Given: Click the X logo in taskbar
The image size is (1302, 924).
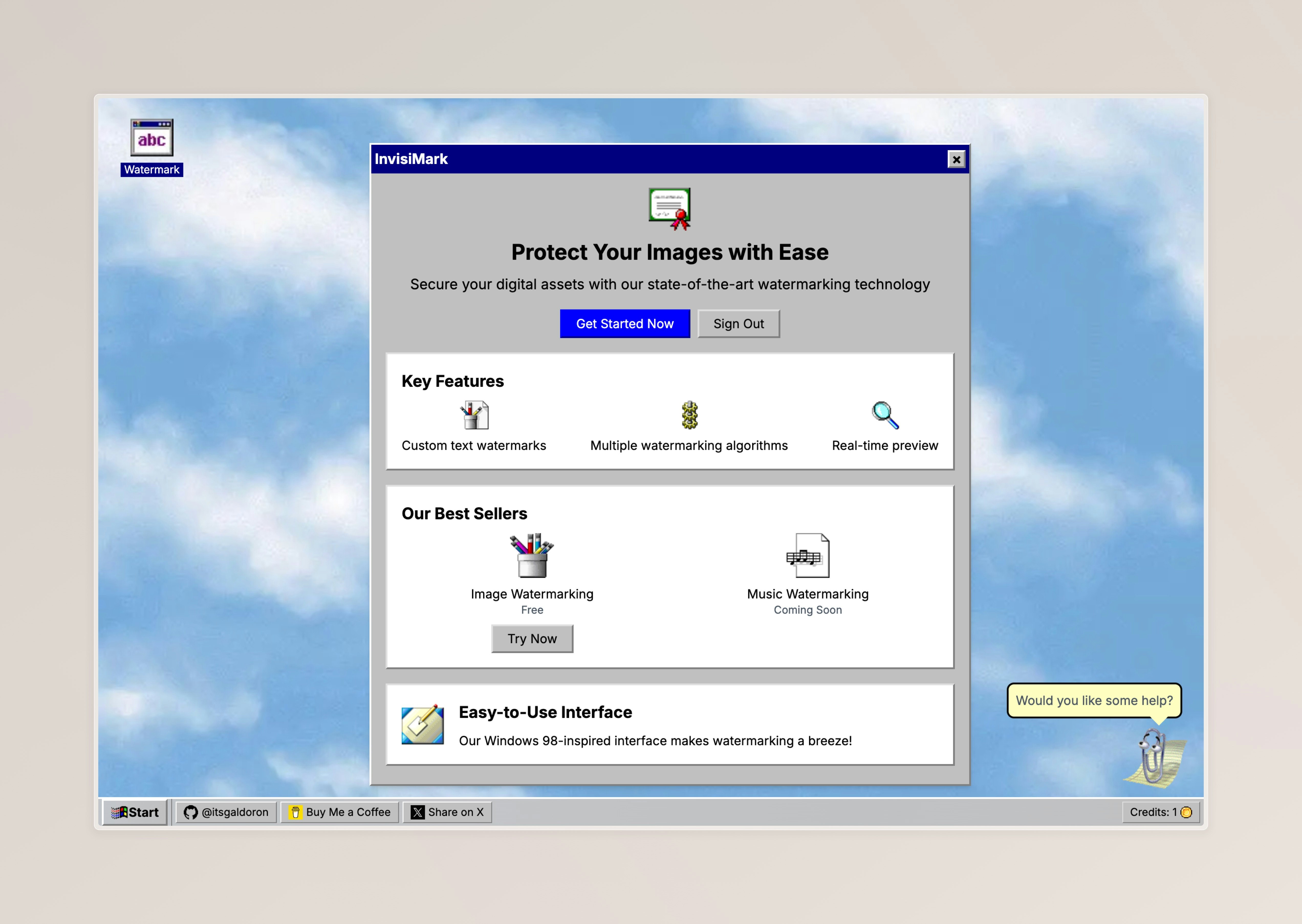Looking at the screenshot, I should pyautogui.click(x=418, y=812).
